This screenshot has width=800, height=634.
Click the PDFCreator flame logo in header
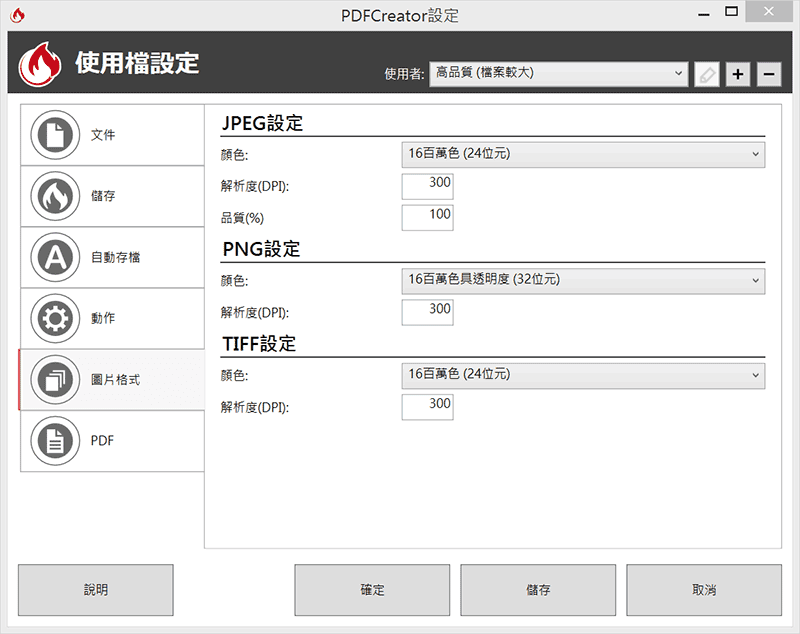tap(40, 64)
